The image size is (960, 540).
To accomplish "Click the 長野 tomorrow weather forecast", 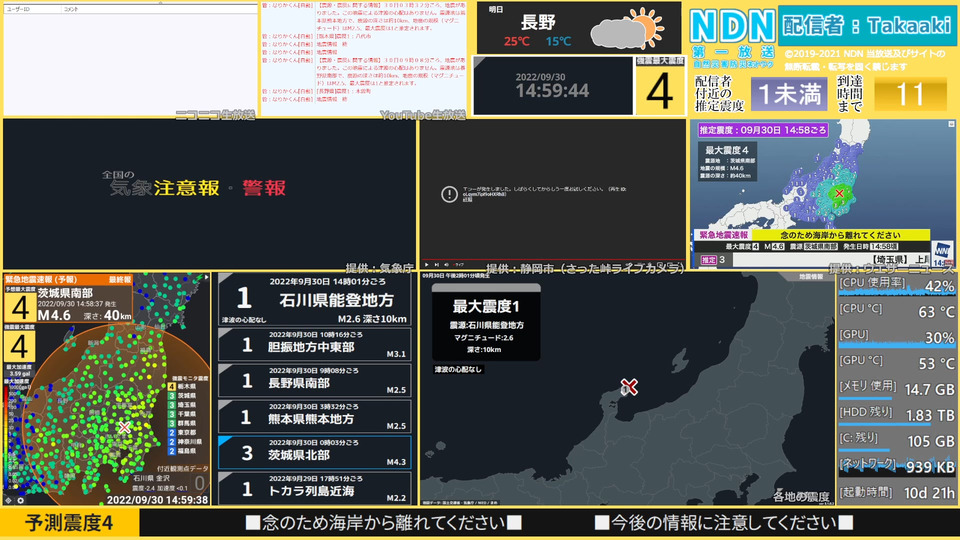I will point(579,28).
